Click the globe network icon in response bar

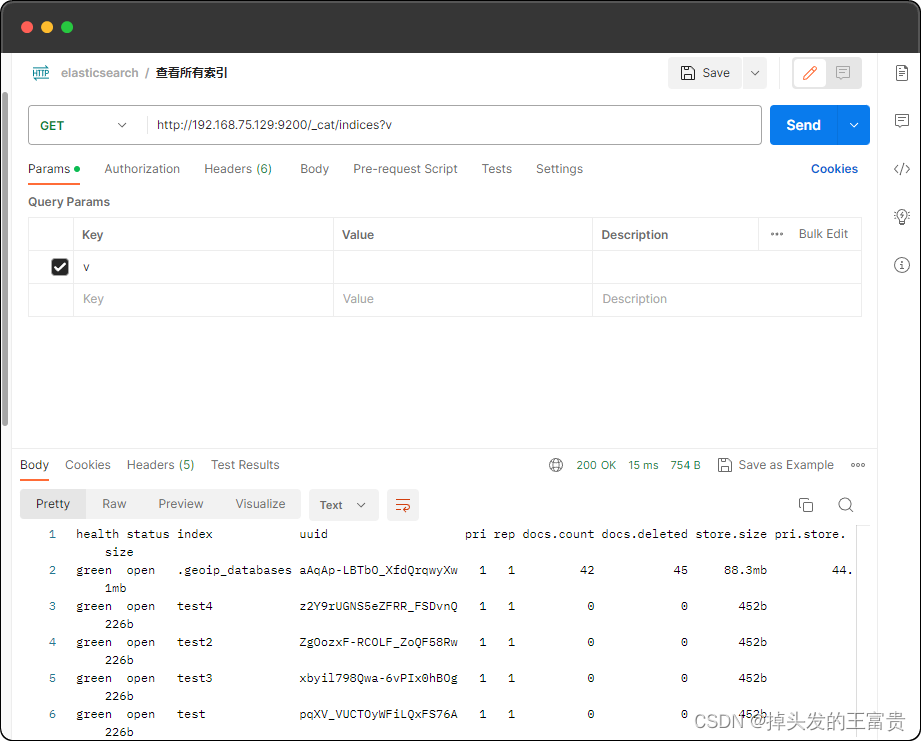[556, 465]
